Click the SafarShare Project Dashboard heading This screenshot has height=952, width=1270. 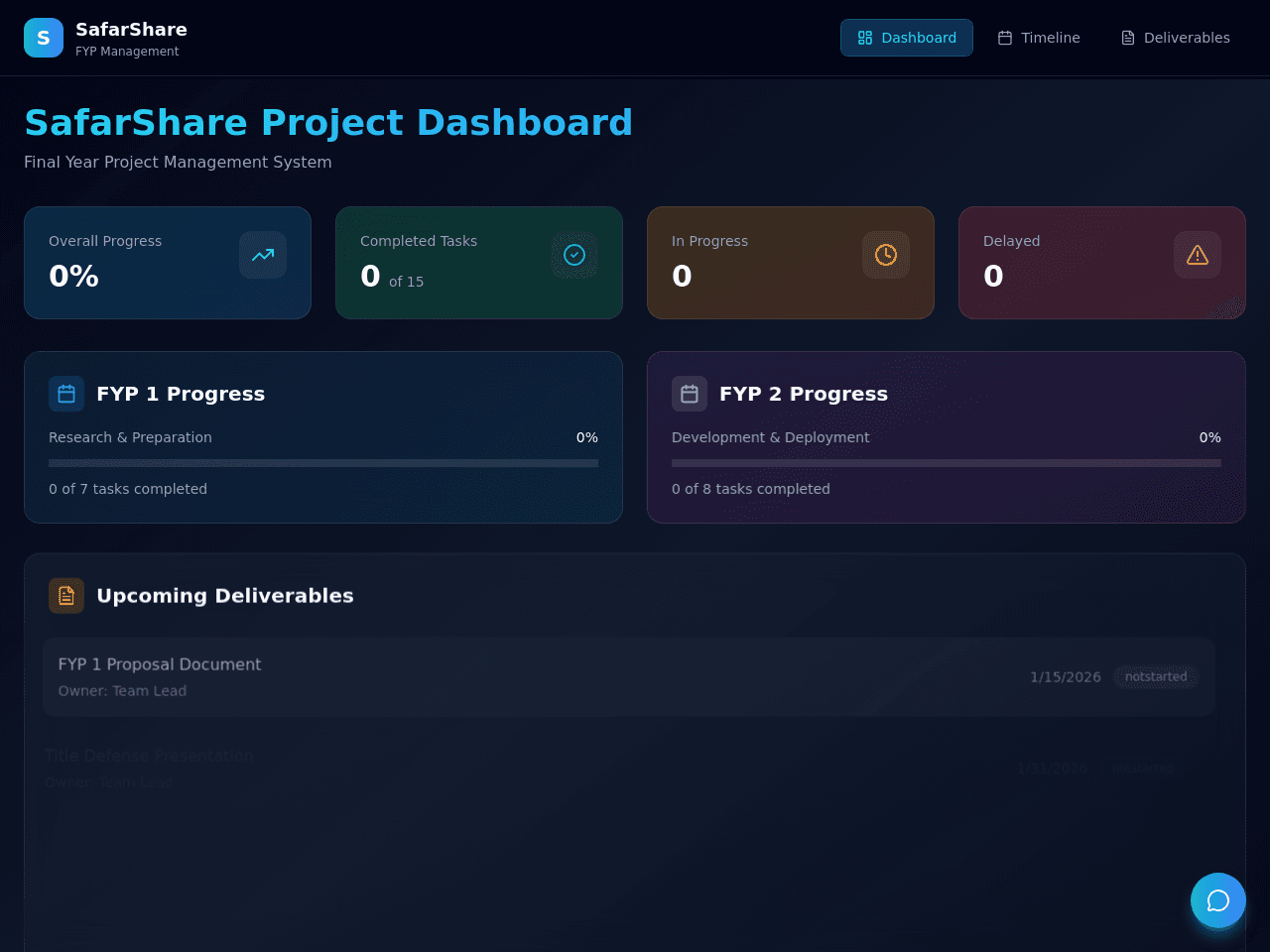(328, 123)
